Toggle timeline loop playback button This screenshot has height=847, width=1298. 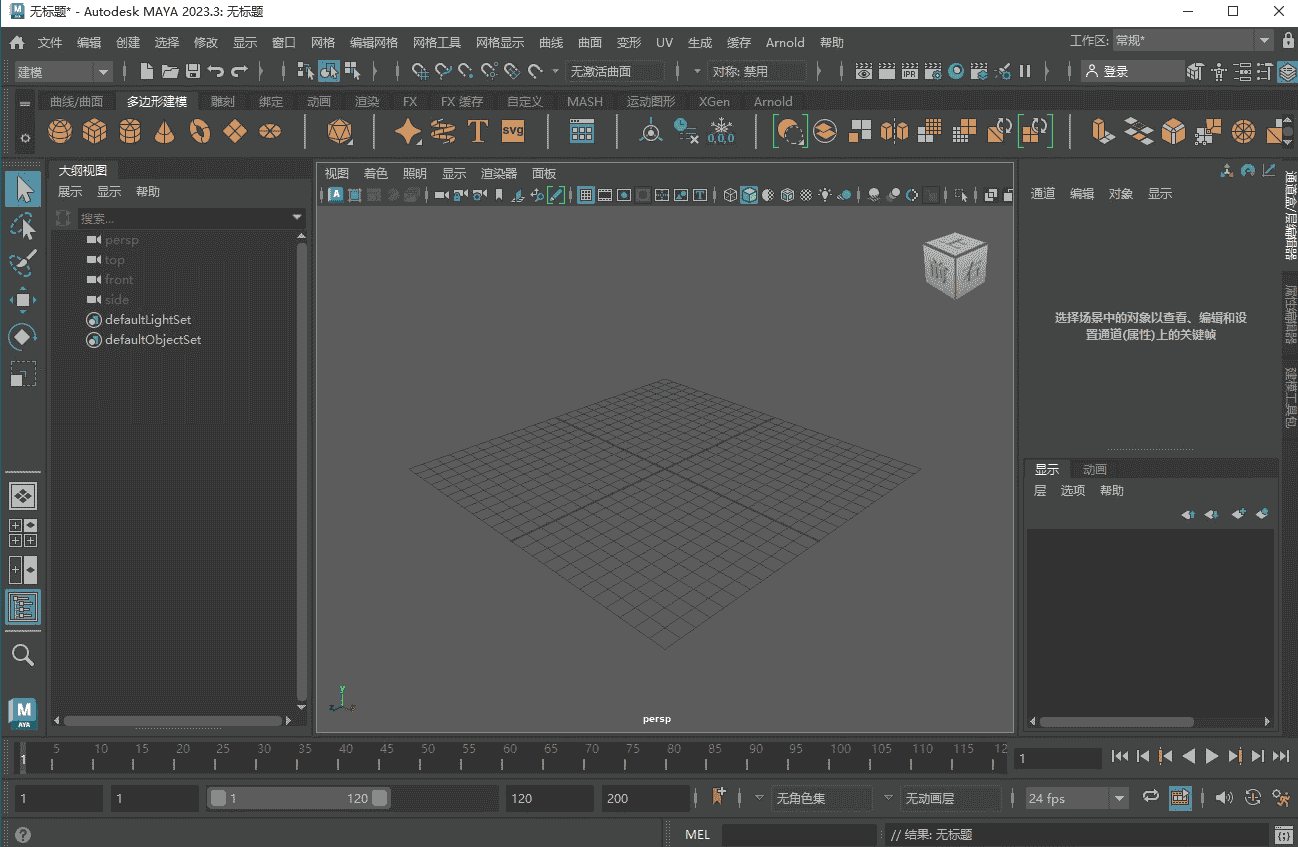(x=1150, y=797)
